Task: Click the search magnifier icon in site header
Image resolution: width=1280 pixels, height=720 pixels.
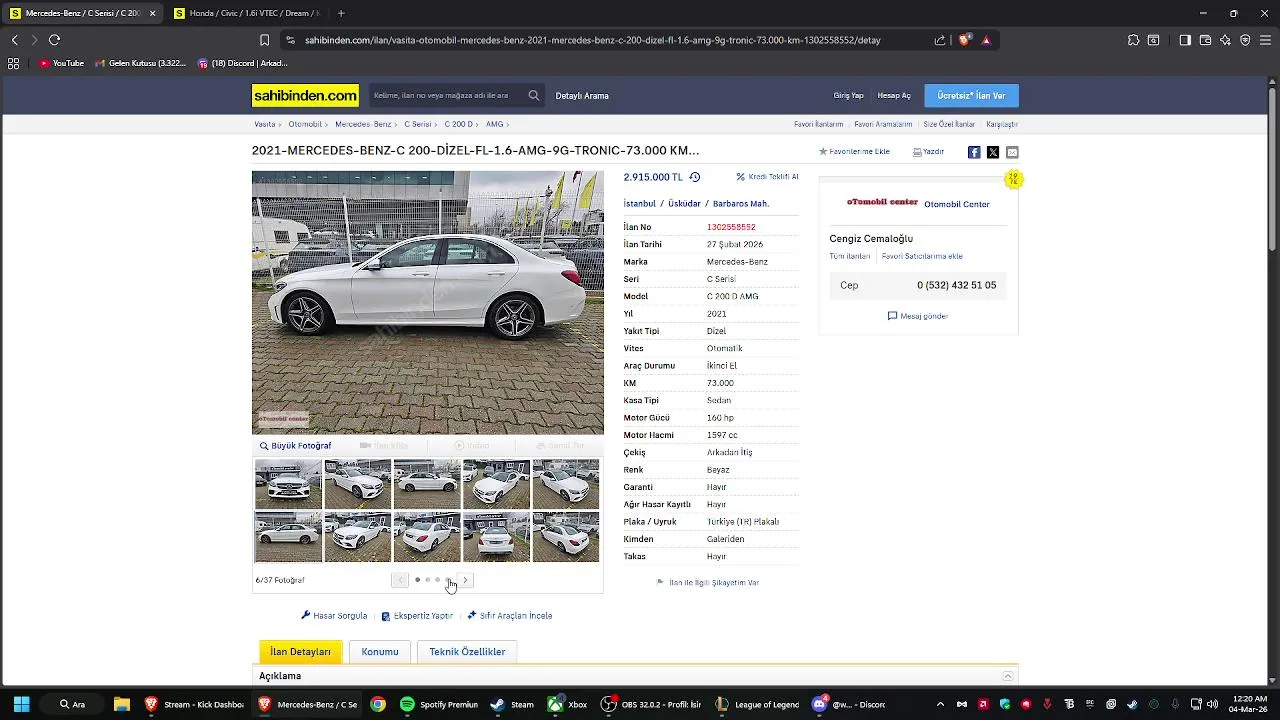Action: tap(534, 96)
